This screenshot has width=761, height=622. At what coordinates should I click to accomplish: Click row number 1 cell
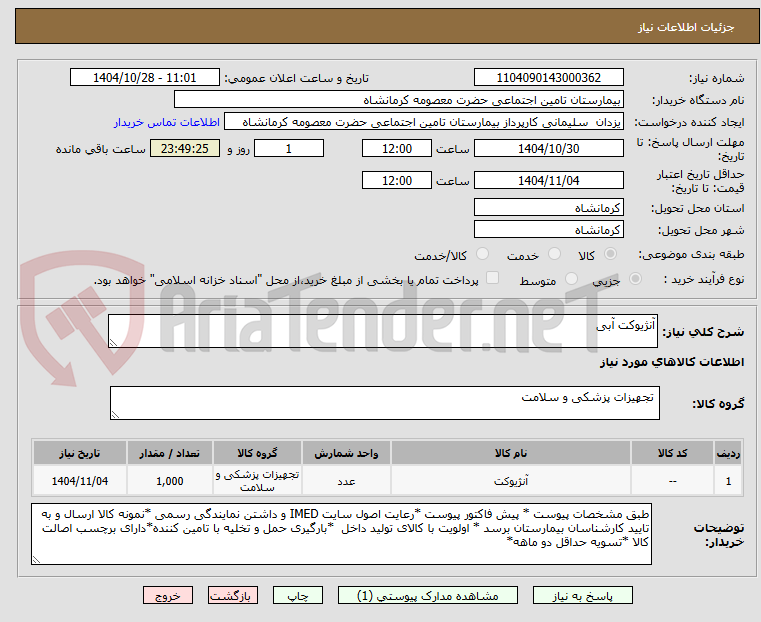[x=728, y=481]
